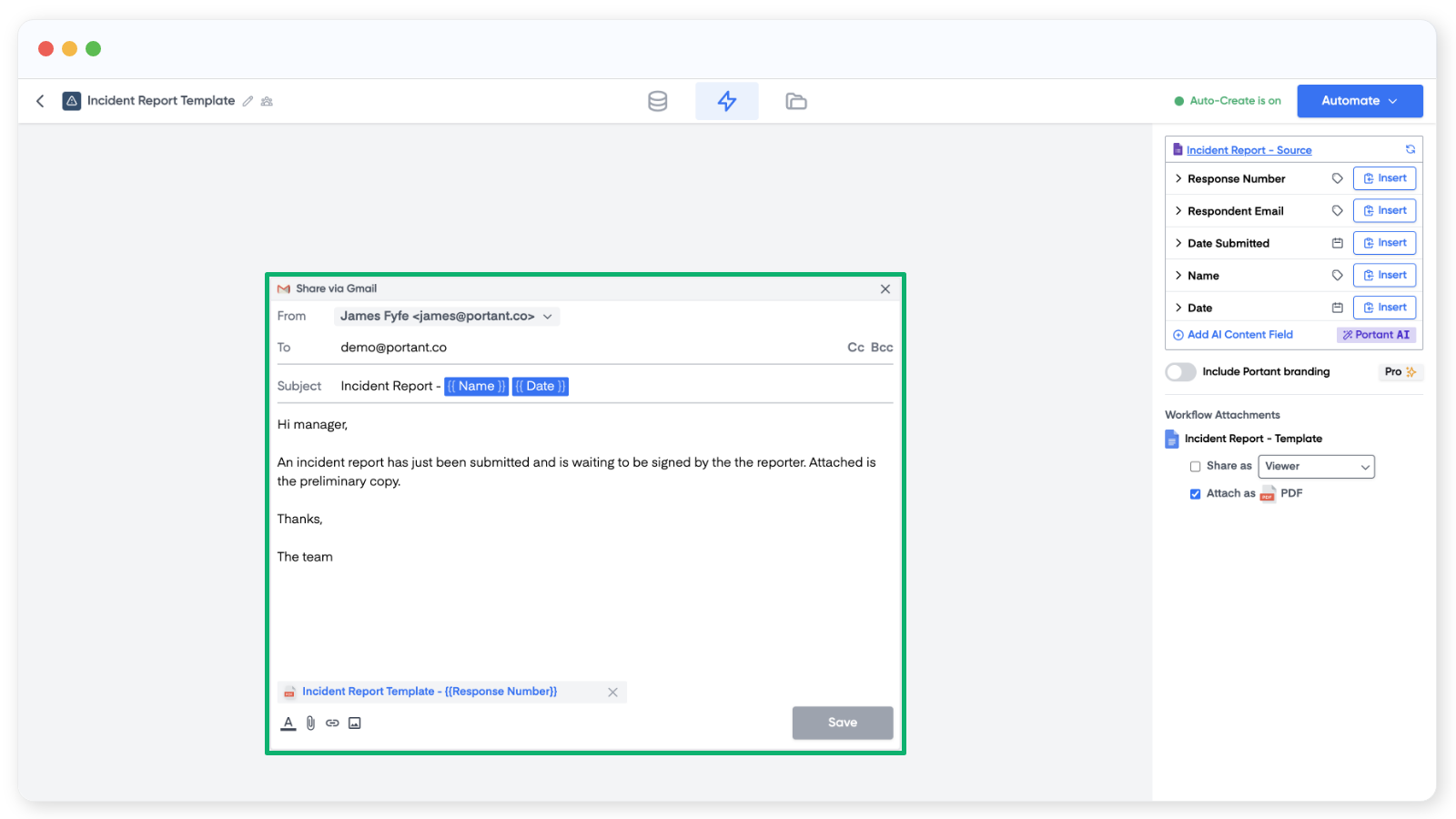Viewport: 1456px width, 819px height.
Task: Expand the Response Number field row
Action: (1178, 178)
